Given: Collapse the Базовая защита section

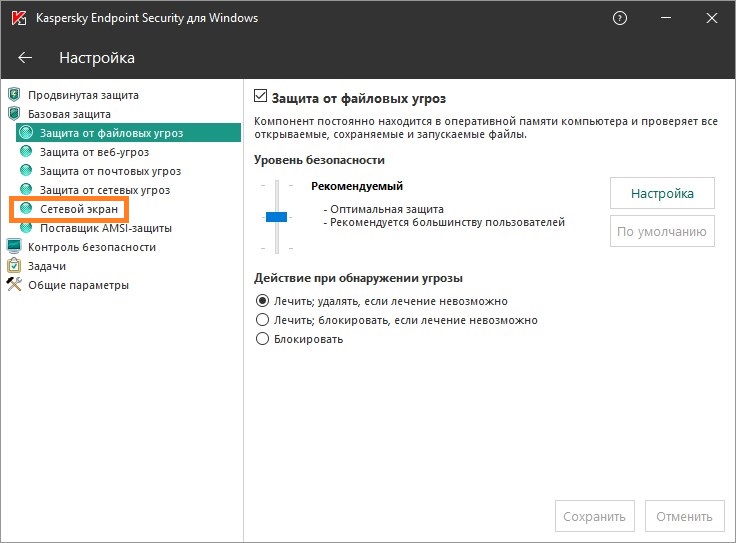Looking at the screenshot, I should click(x=69, y=114).
